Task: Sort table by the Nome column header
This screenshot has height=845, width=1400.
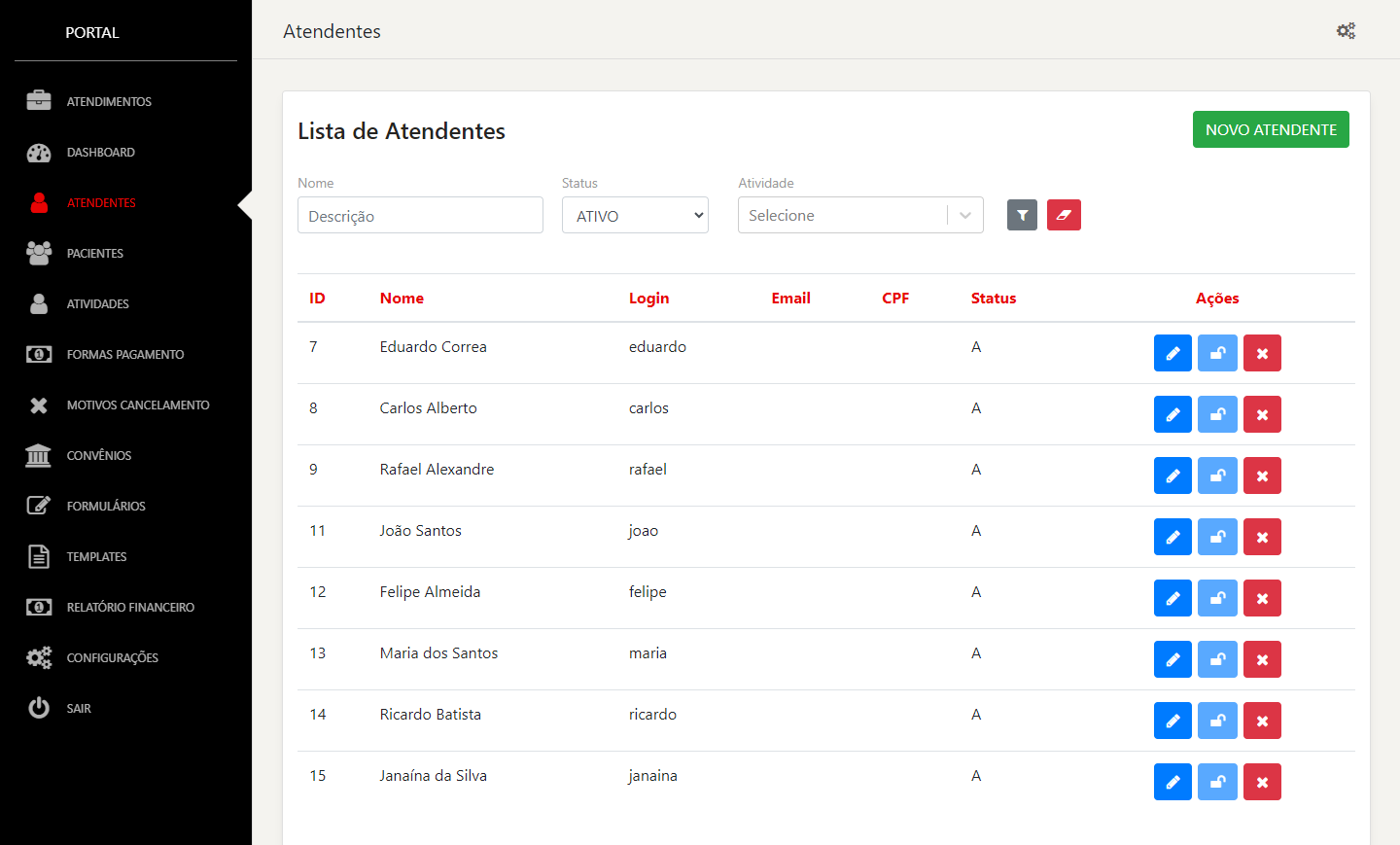Action: point(402,299)
